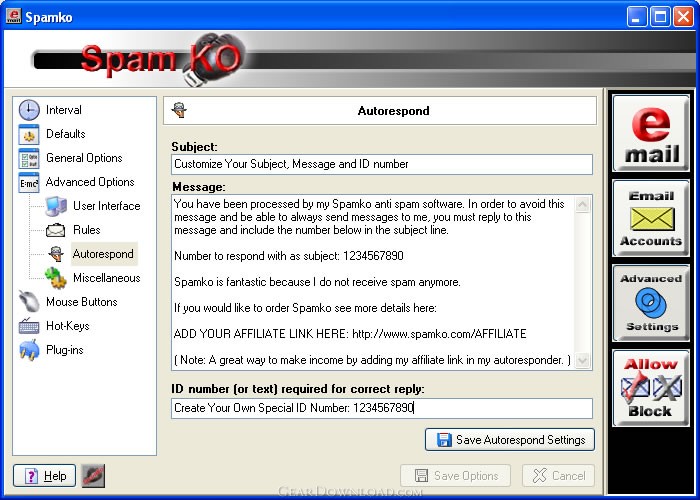Maximize the Spamko window
The image size is (700, 500).
(660, 17)
